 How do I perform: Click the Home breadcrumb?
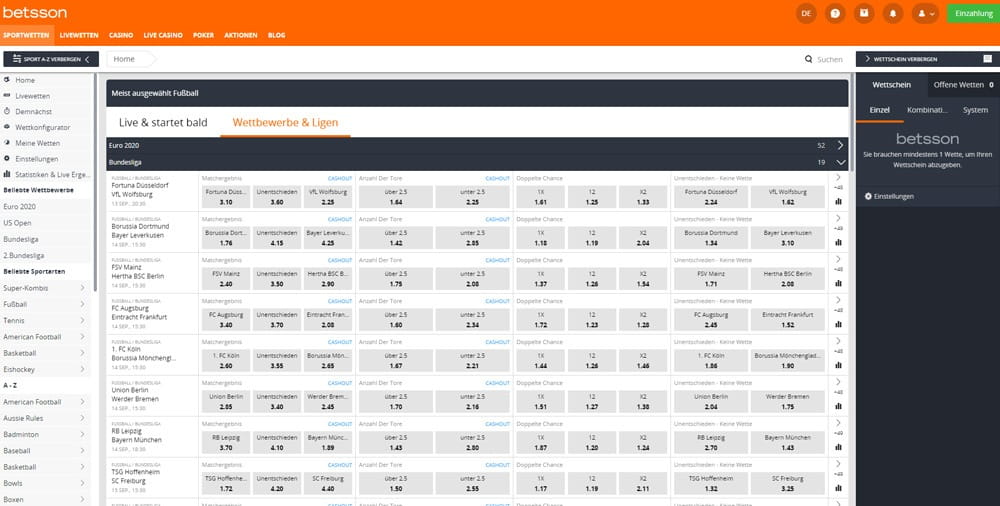pyautogui.click(x=124, y=59)
